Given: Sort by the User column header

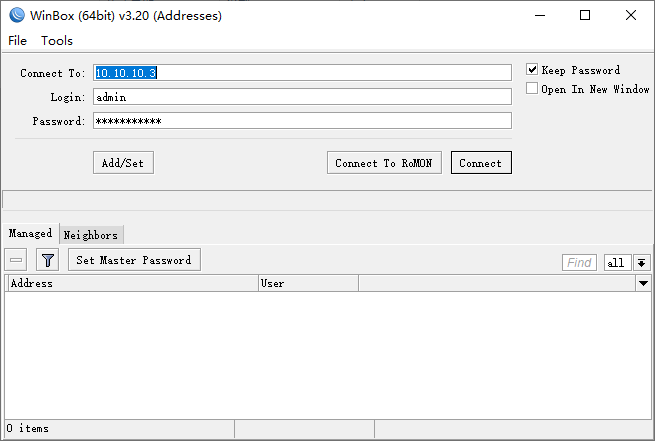Looking at the screenshot, I should [308, 283].
